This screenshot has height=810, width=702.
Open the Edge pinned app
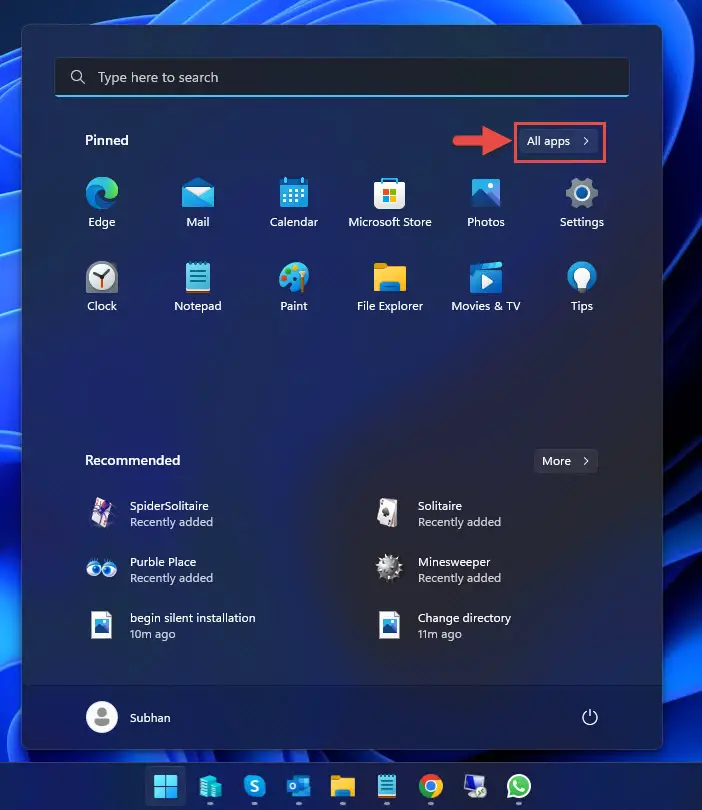coord(102,202)
